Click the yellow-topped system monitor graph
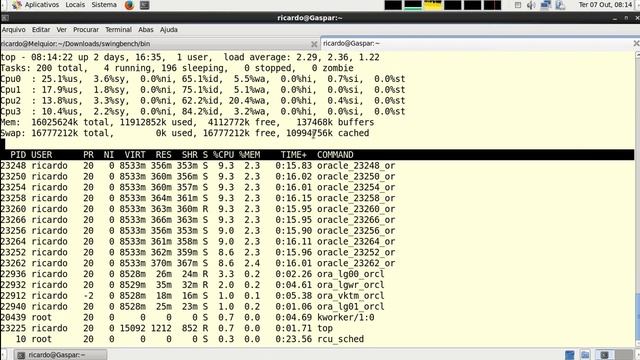Image resolution: width=640 pixels, height=360 pixels. 433,5
